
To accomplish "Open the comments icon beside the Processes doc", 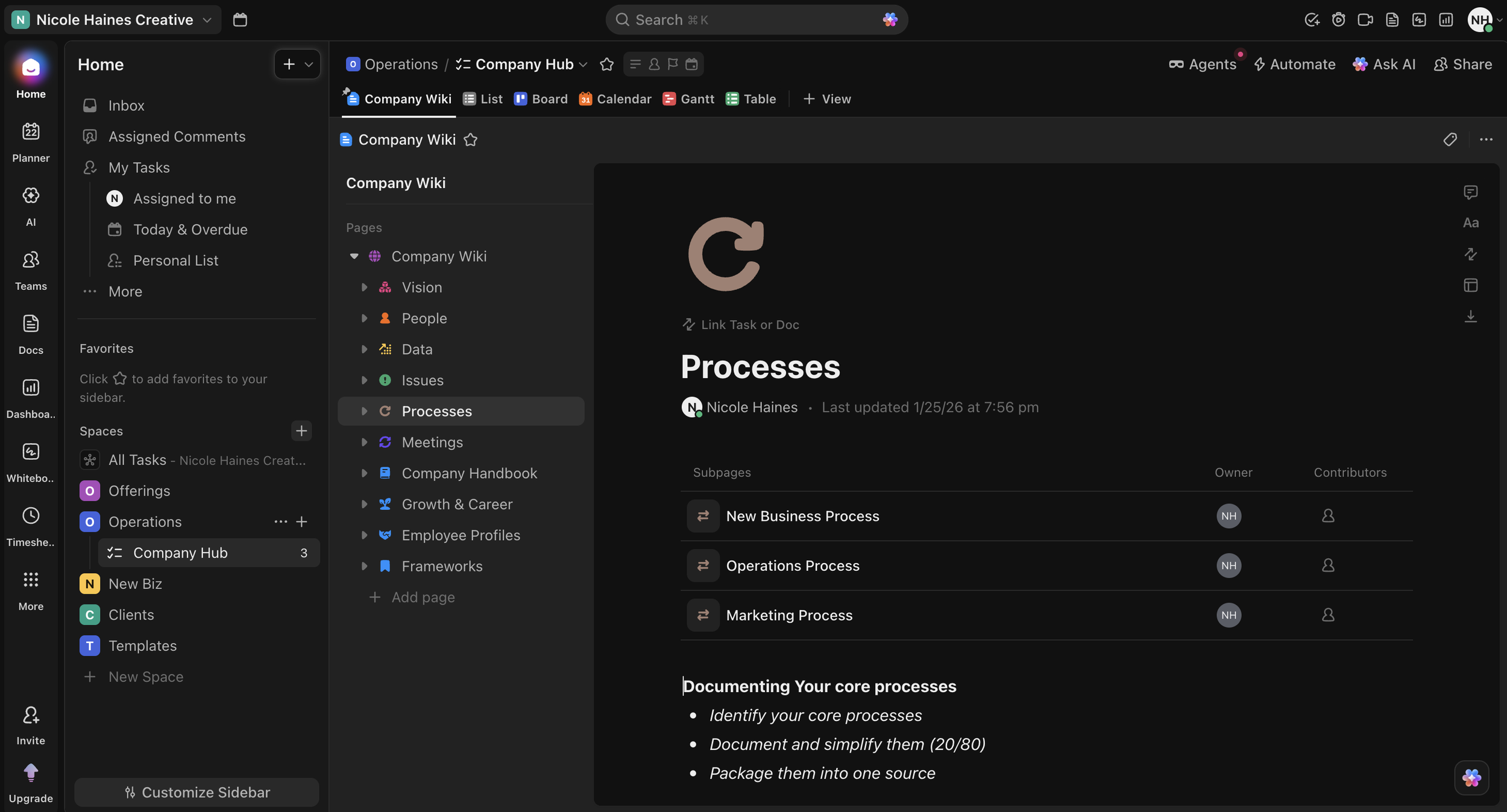I will tap(1470, 192).
